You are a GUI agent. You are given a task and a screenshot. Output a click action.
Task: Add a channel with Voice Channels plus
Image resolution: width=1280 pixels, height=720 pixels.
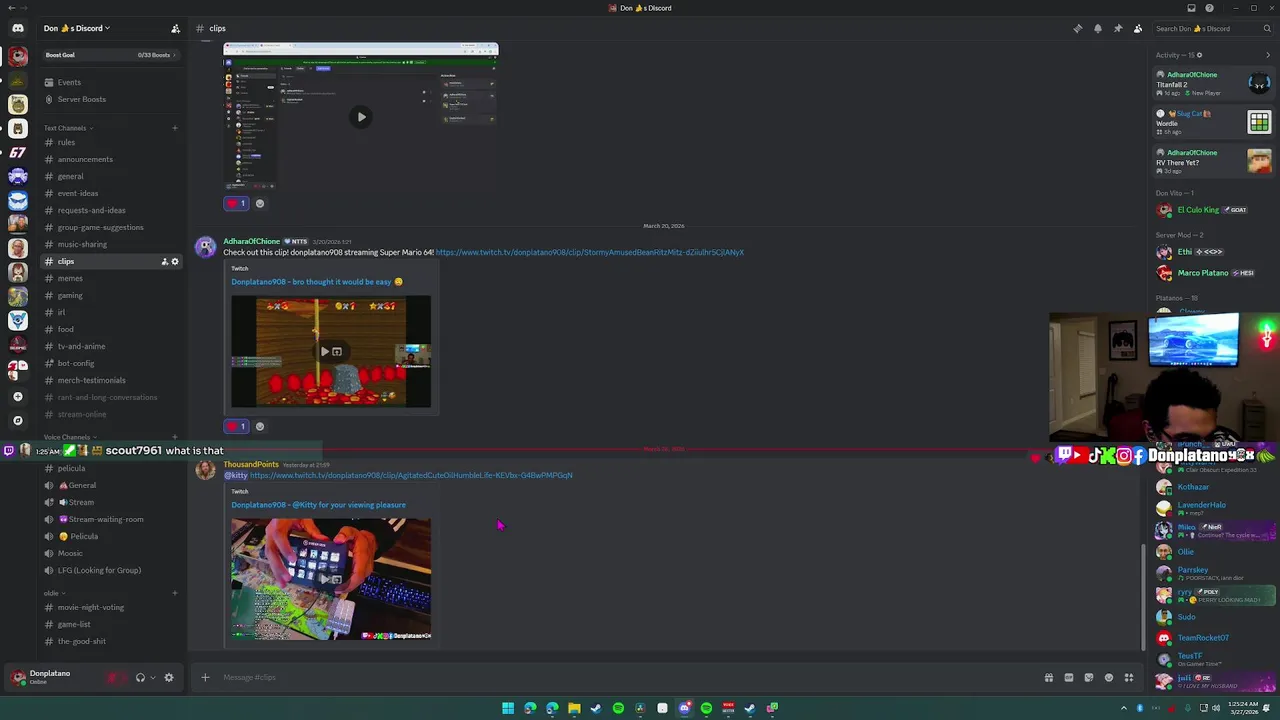pyautogui.click(x=175, y=437)
